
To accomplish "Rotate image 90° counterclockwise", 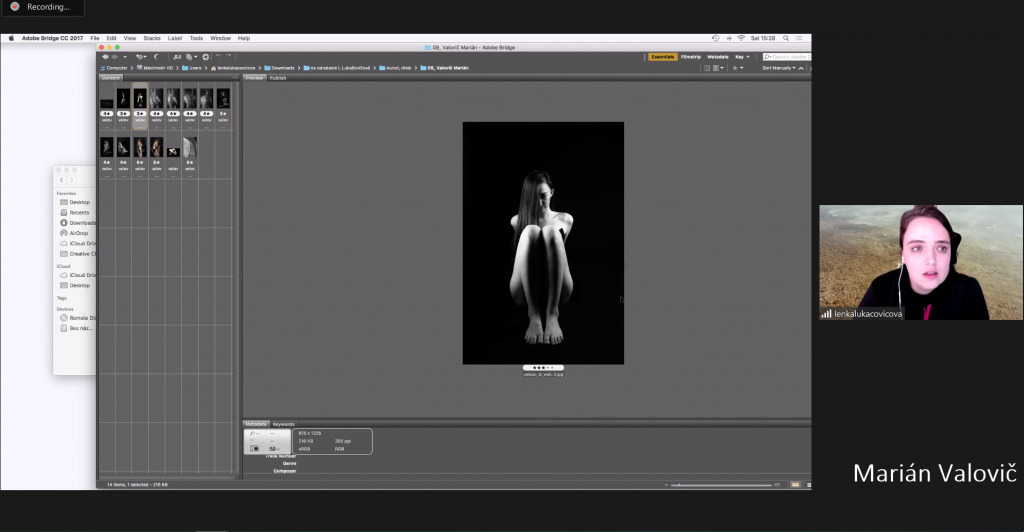I will pyautogui.click(x=218, y=57).
